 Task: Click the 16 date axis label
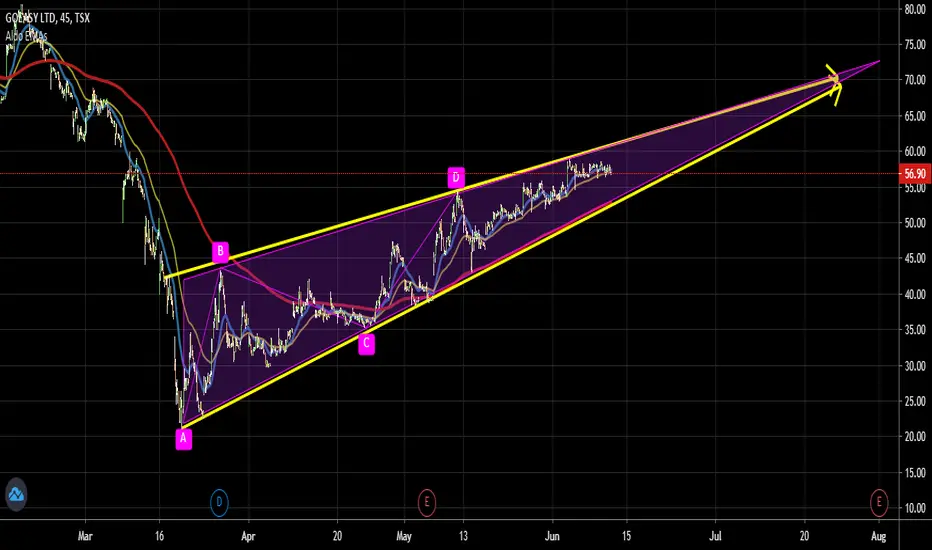tap(159, 536)
